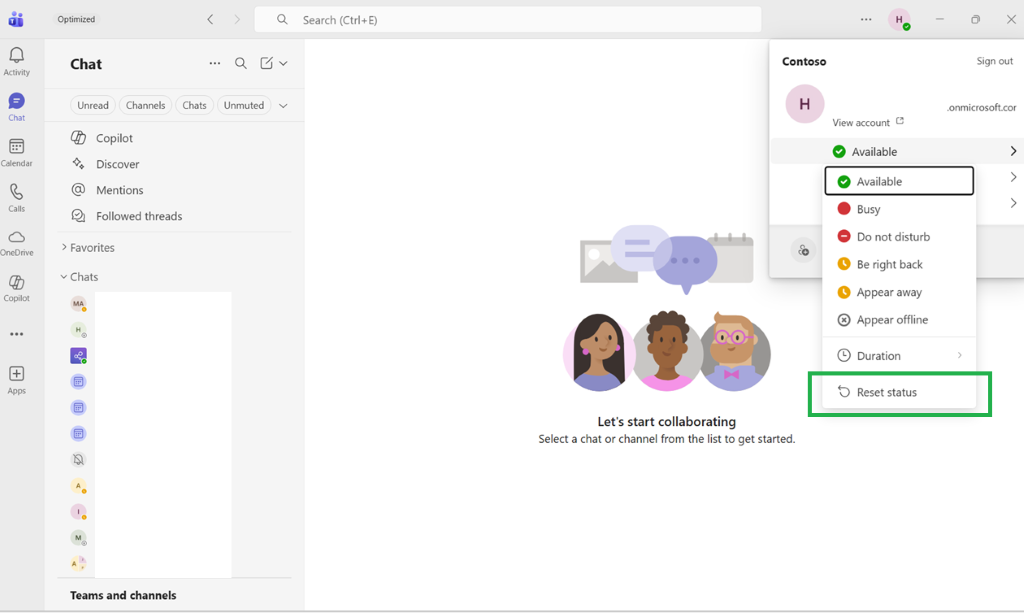Open the chat filter dropdown next to Unmuted

(x=283, y=105)
